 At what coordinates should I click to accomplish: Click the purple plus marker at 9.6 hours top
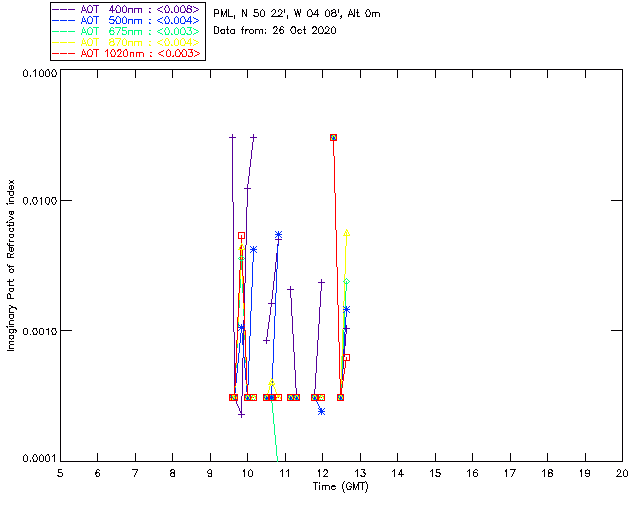coord(232,137)
